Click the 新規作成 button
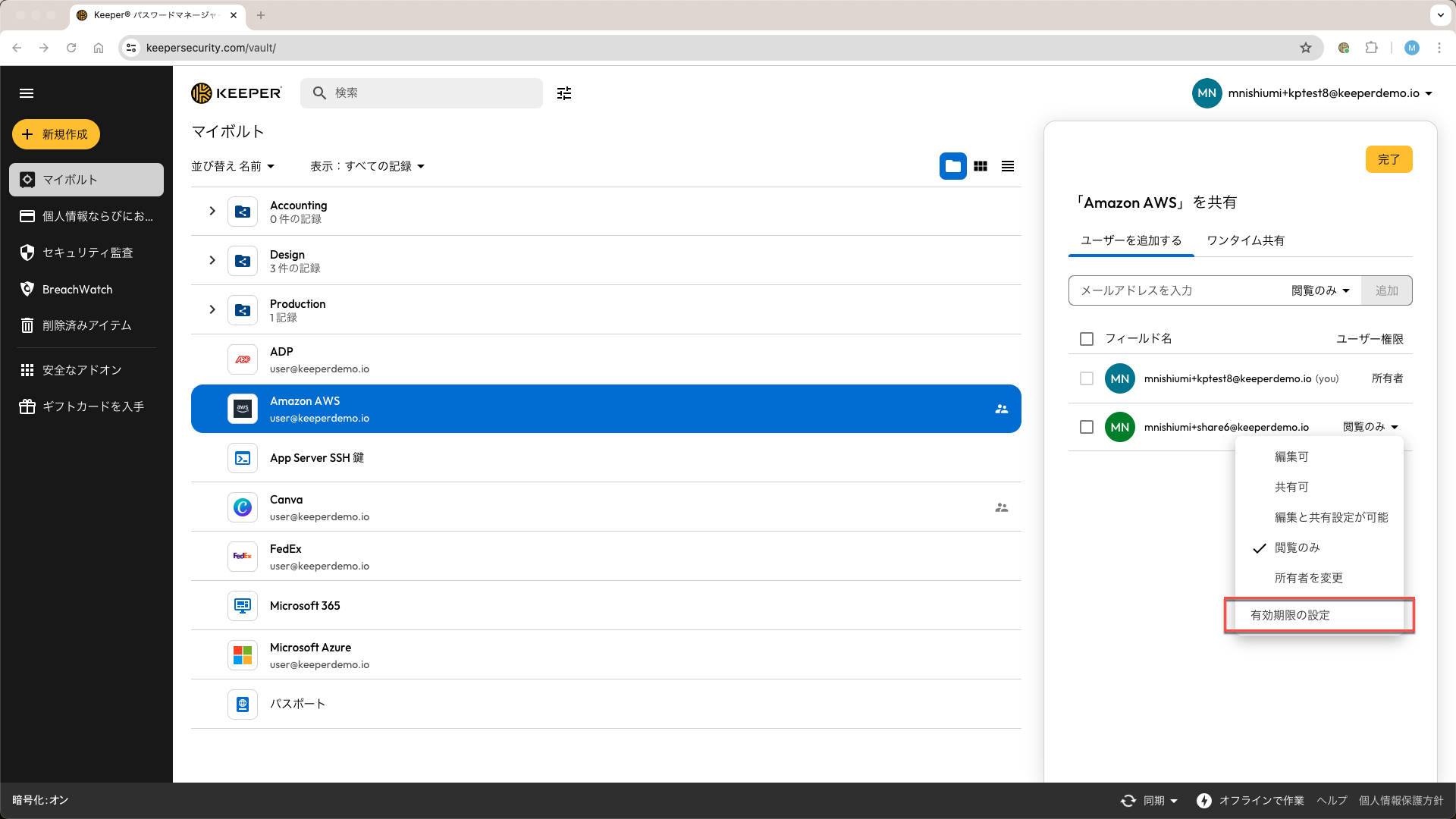Screen dimensions: 1456x819 (56, 134)
